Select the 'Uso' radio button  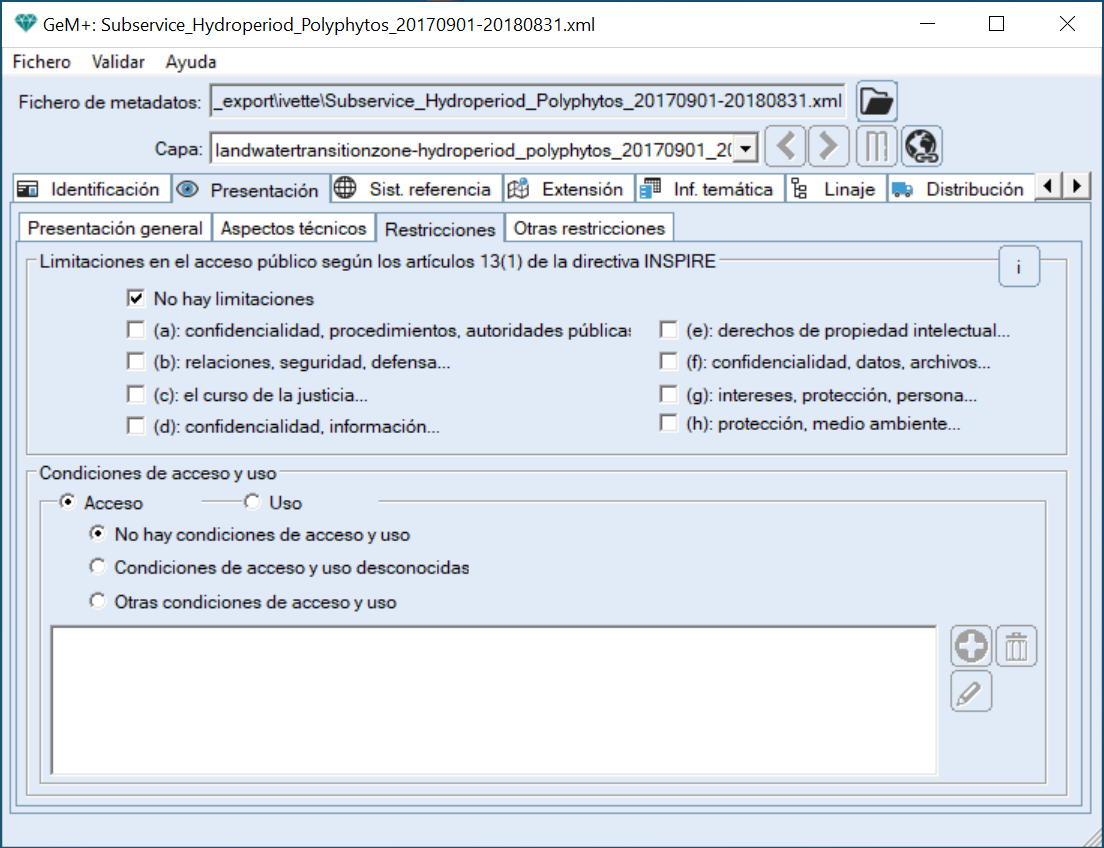click(253, 502)
